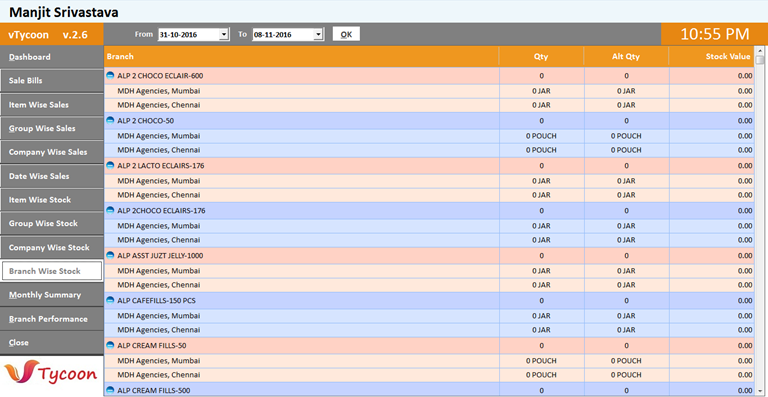768x397 pixels.
Task: Open Company Wise Sales report
Action: pyautogui.click(x=51, y=152)
